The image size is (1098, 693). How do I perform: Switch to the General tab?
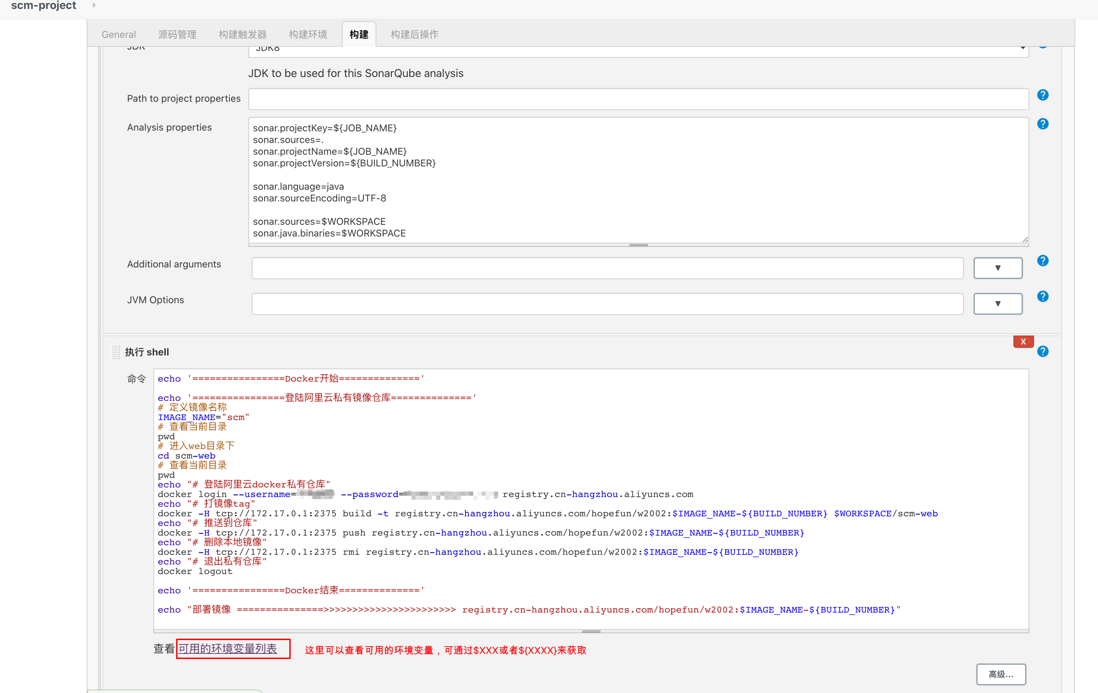point(118,34)
